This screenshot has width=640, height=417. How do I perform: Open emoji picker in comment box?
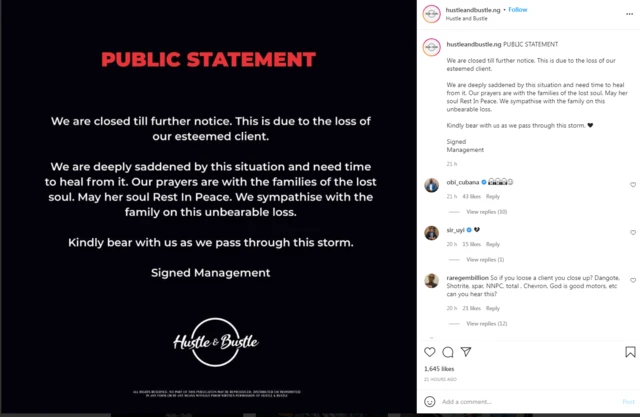430,401
